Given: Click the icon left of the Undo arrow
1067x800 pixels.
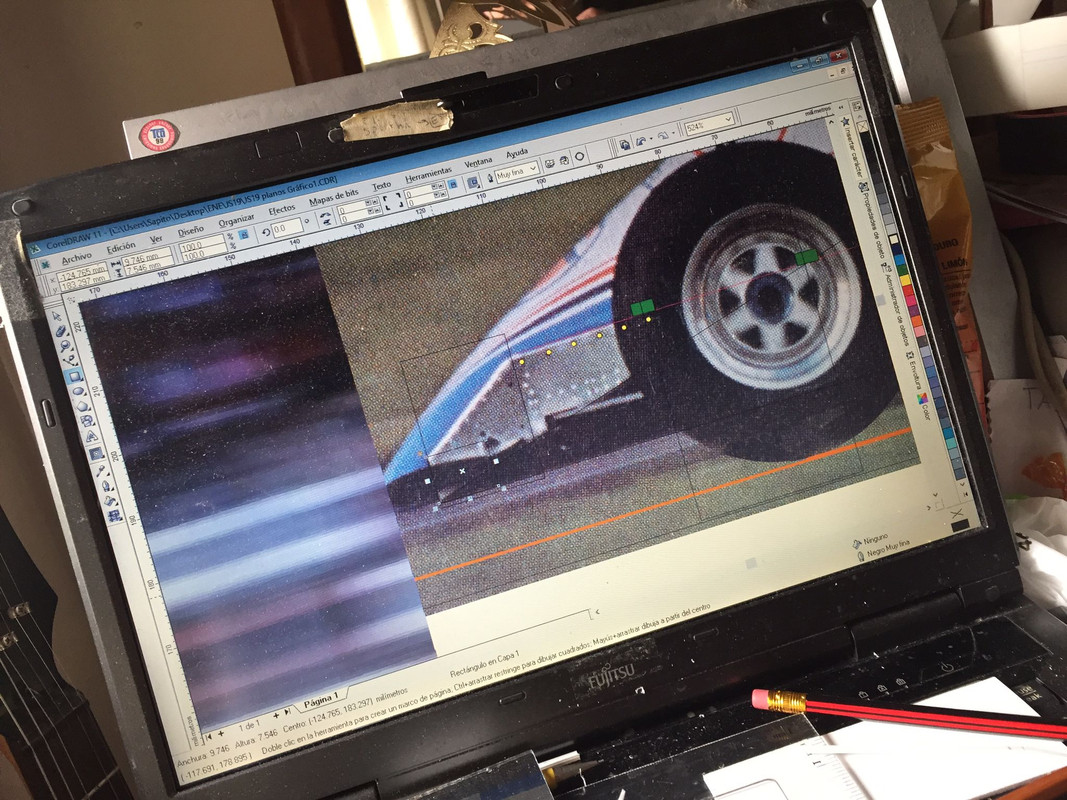Looking at the screenshot, I should tap(625, 145).
